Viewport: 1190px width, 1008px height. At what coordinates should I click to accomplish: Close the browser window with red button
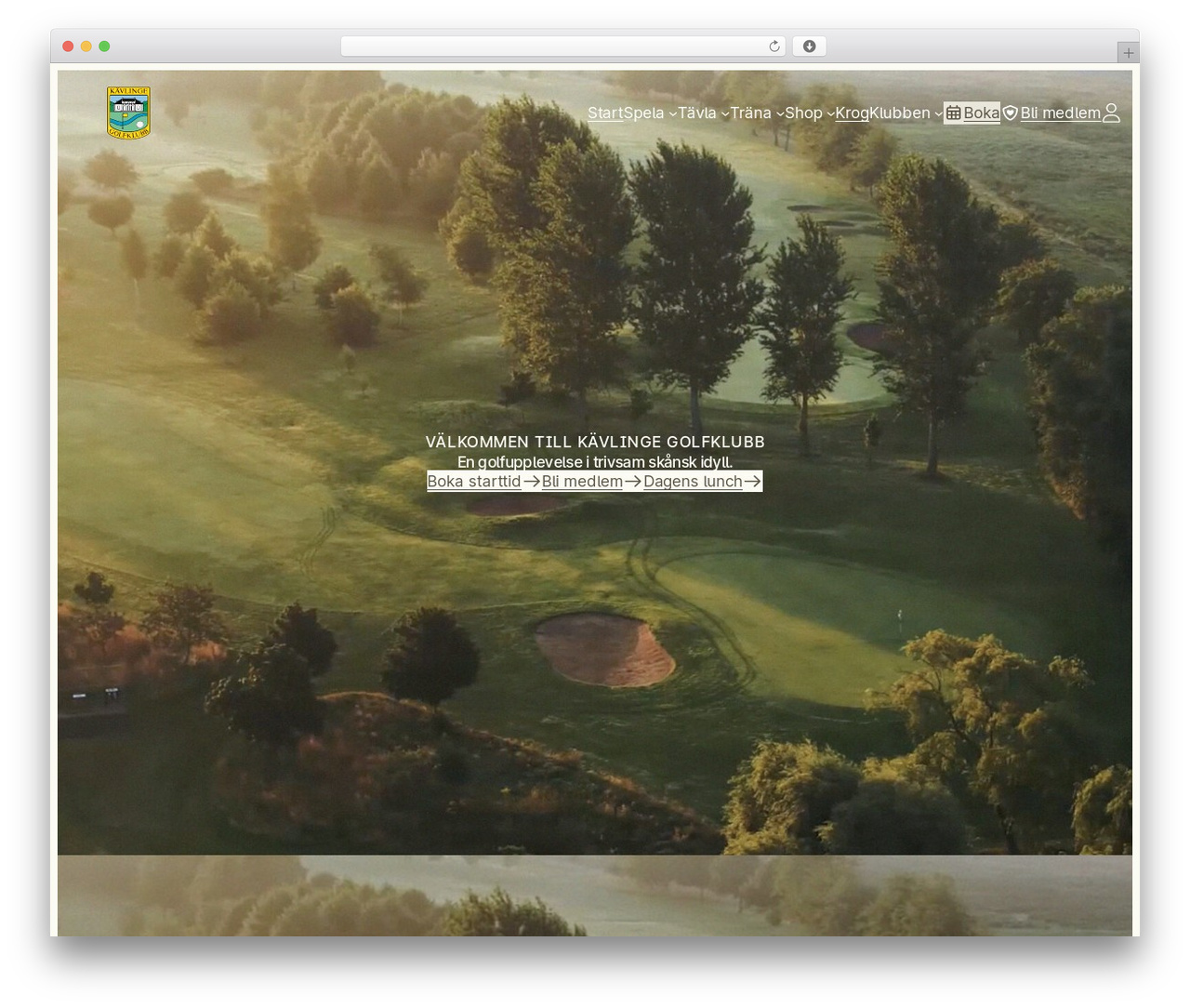(x=68, y=46)
